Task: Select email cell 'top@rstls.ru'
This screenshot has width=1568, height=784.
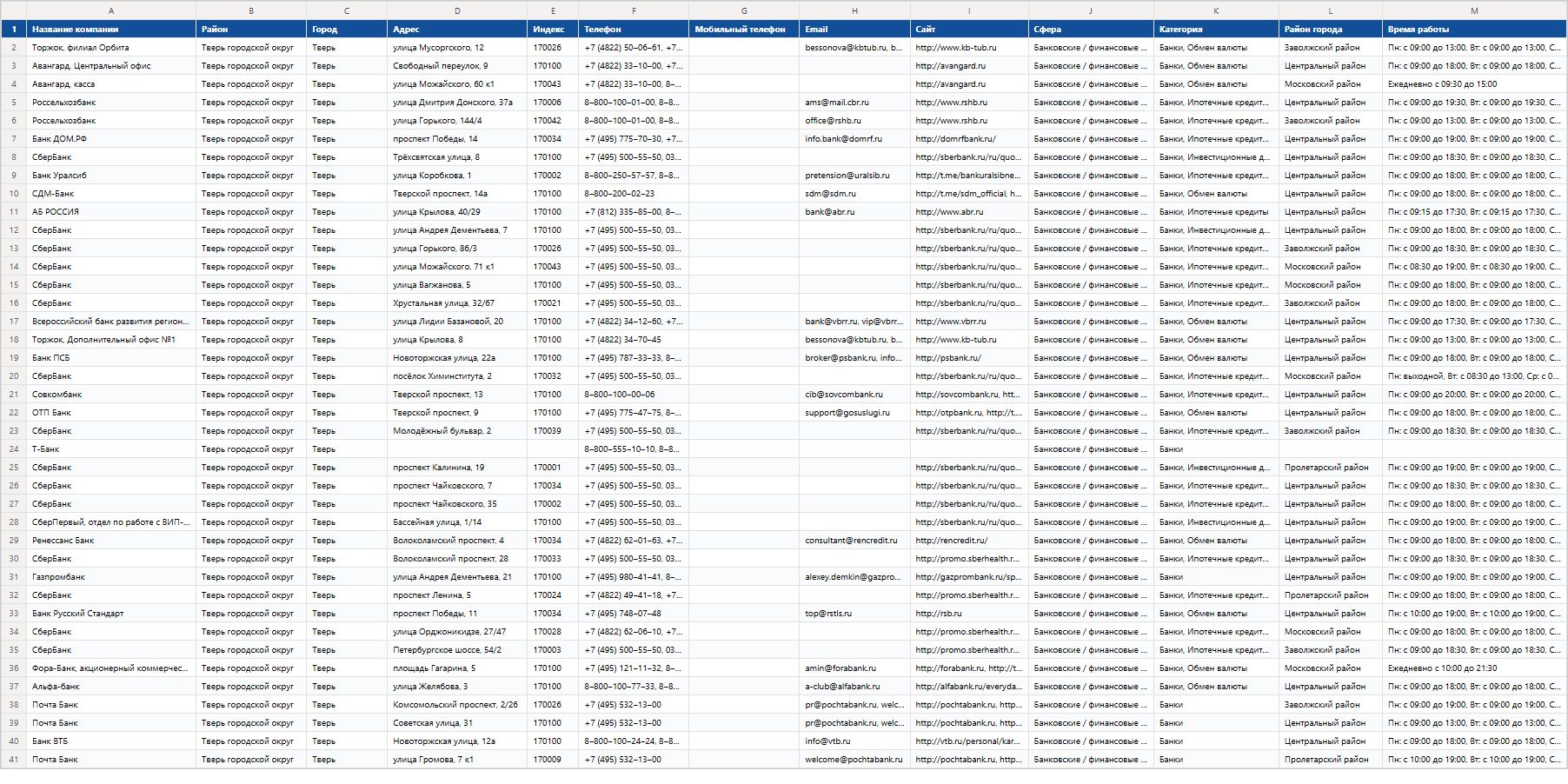Action: pos(855,614)
